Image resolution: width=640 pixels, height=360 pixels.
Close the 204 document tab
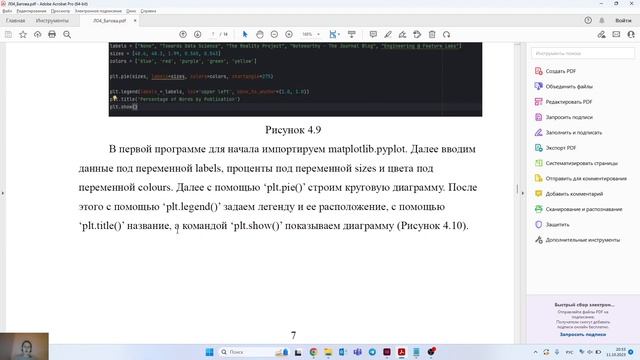[x=135, y=20]
